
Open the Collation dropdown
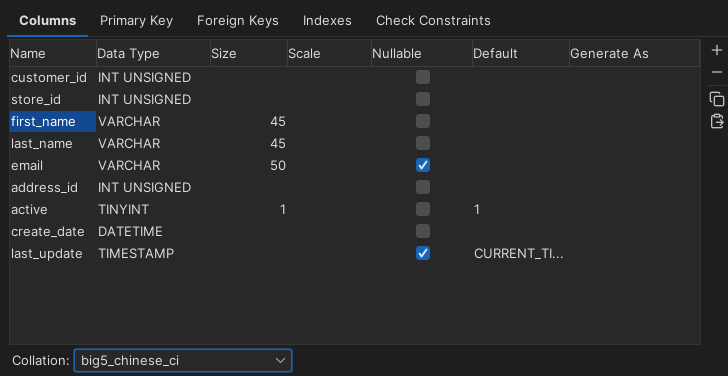click(182, 361)
